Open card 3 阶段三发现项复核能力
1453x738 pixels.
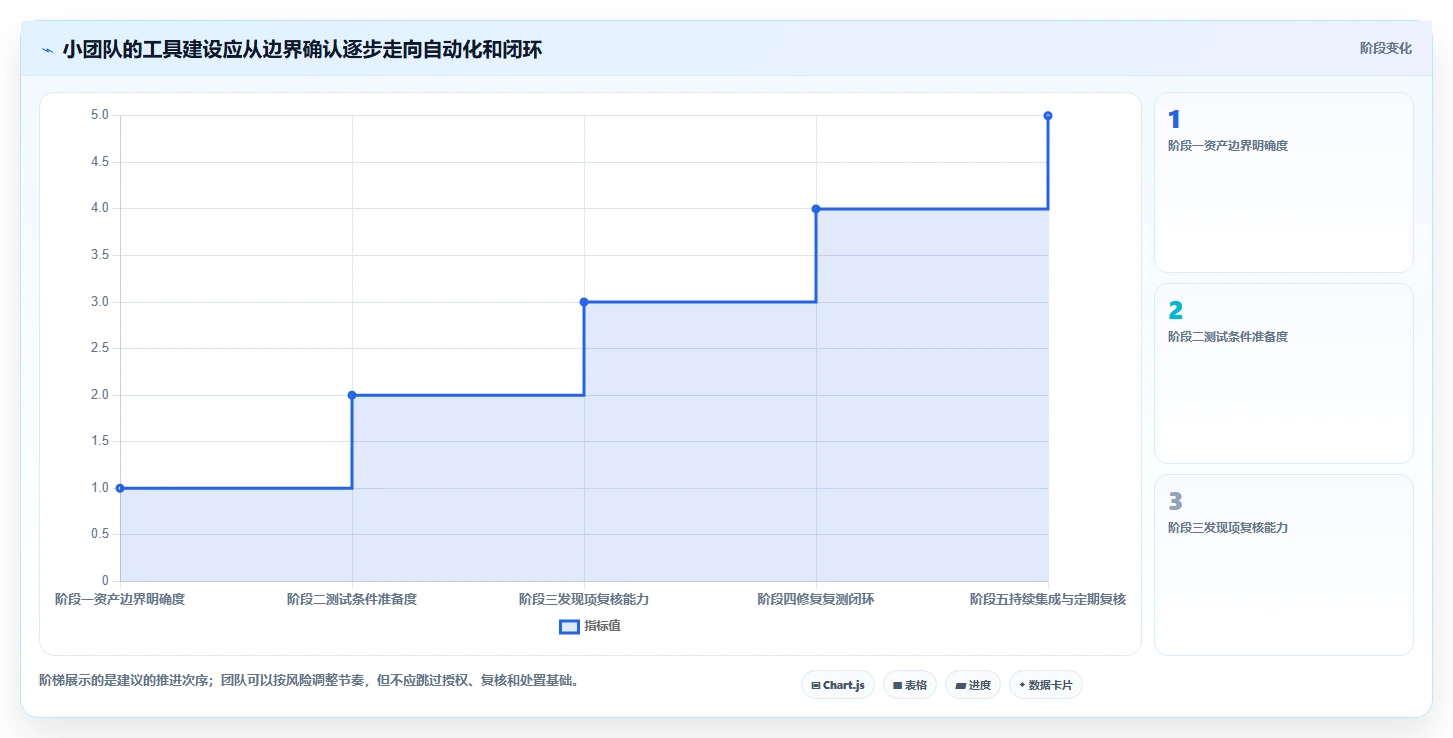pos(1284,564)
